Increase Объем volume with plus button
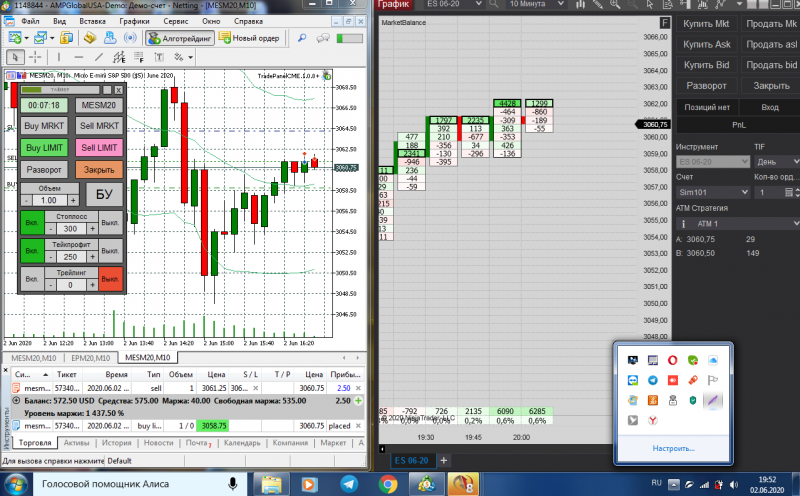The width and height of the screenshot is (800, 496). pos(73,201)
